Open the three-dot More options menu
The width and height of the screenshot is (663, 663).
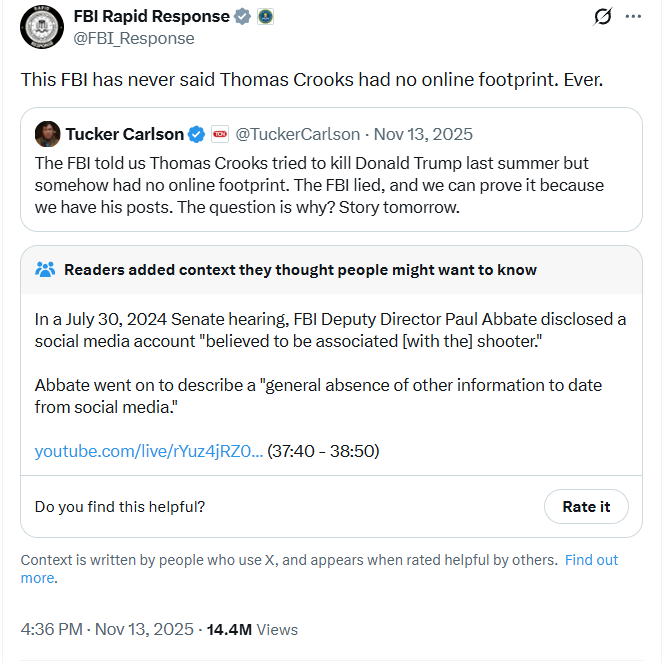point(633,17)
